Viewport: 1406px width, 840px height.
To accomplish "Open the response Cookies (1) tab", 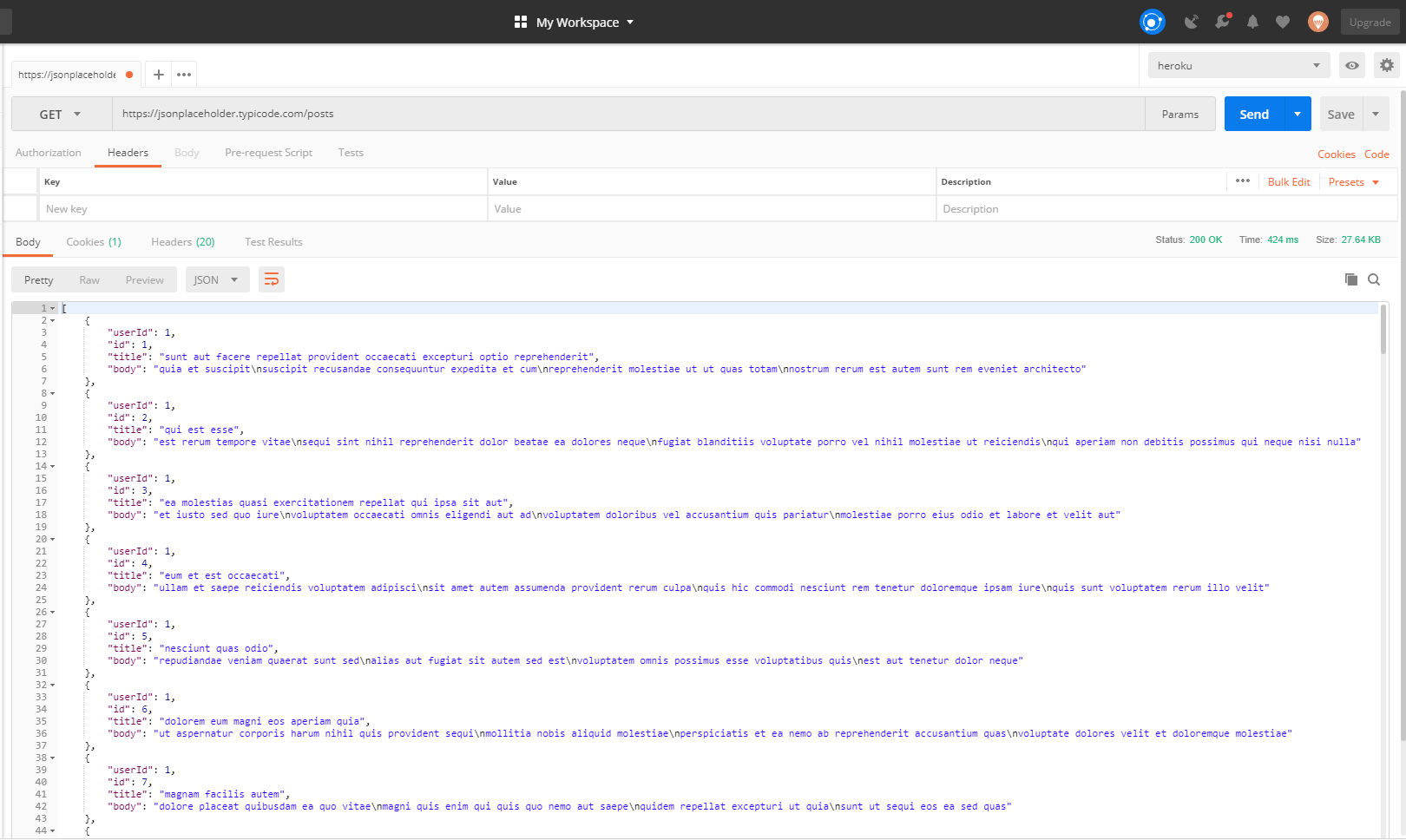I will pos(94,242).
